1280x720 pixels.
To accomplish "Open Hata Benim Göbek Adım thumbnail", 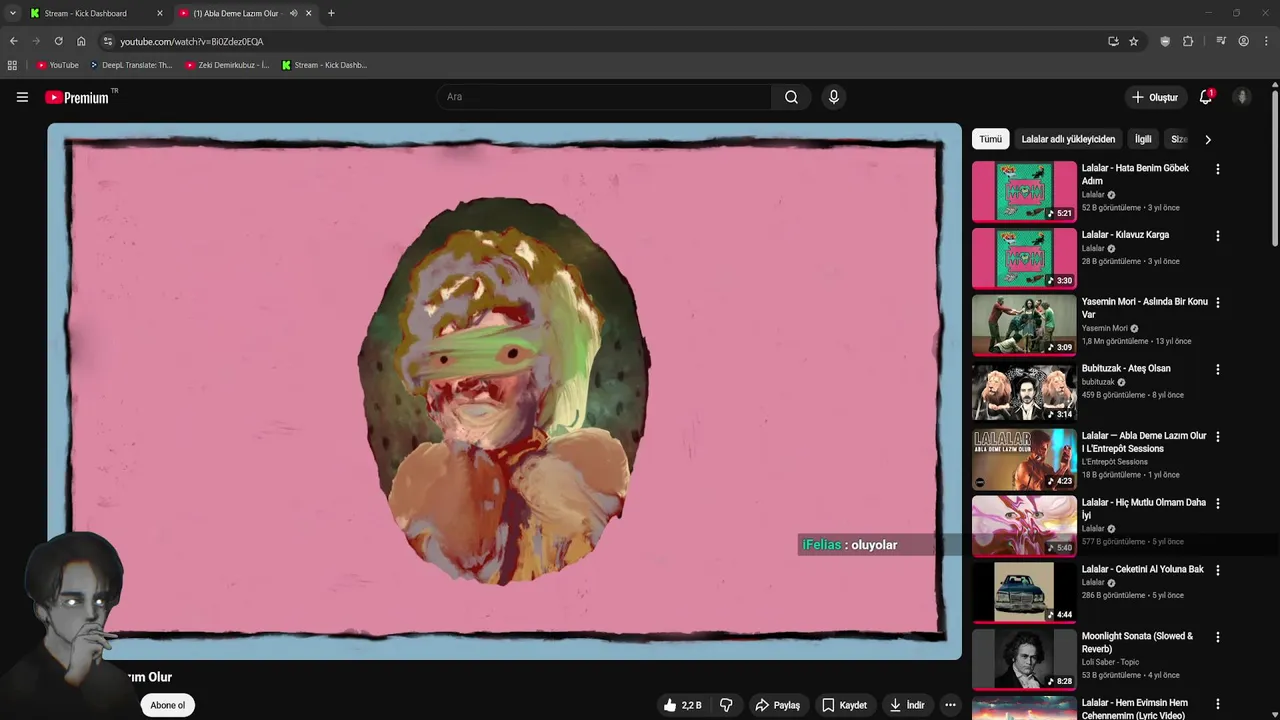I will (x=1024, y=191).
